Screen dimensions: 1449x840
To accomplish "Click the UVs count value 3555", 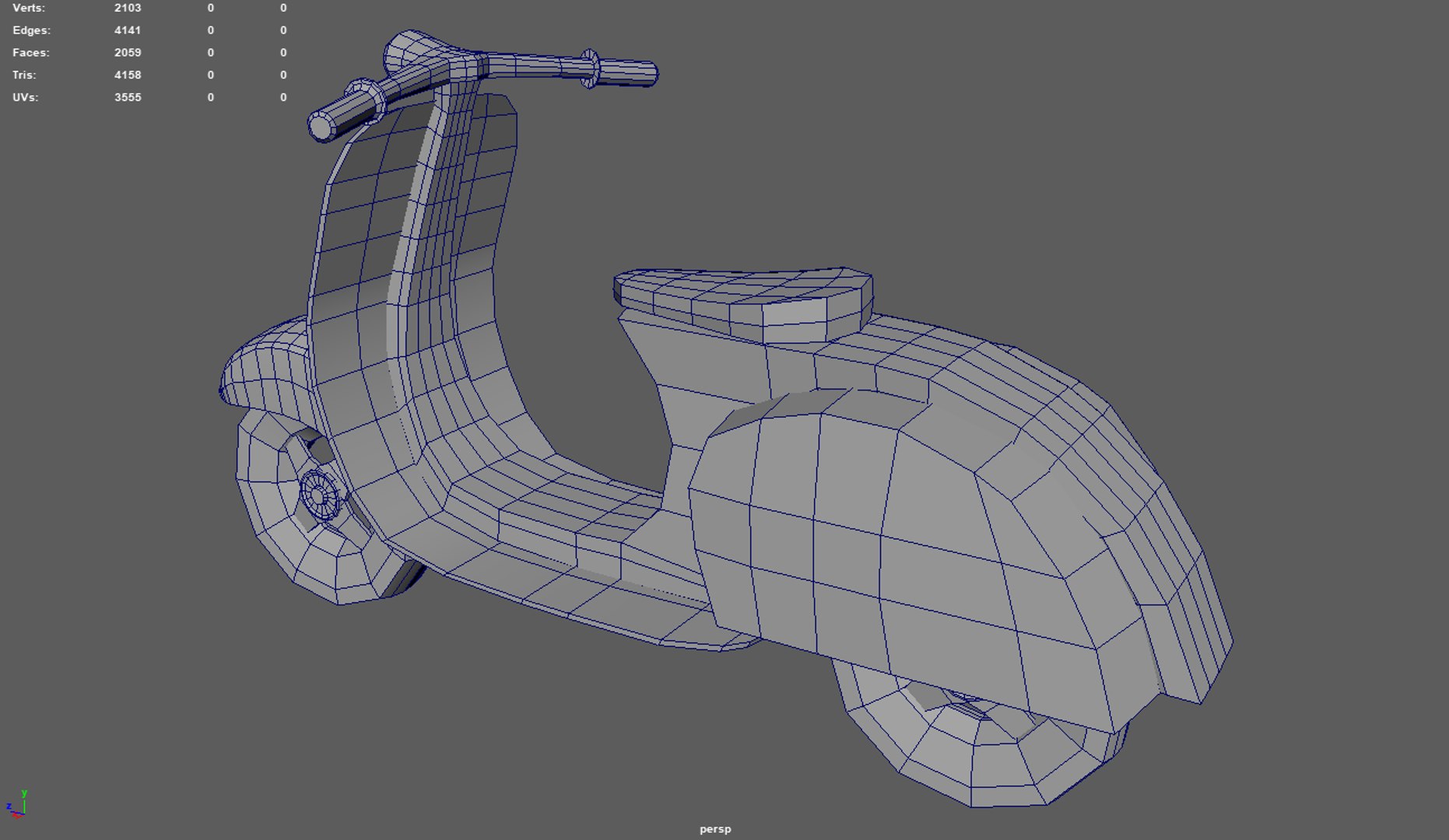I will pyautogui.click(x=128, y=98).
